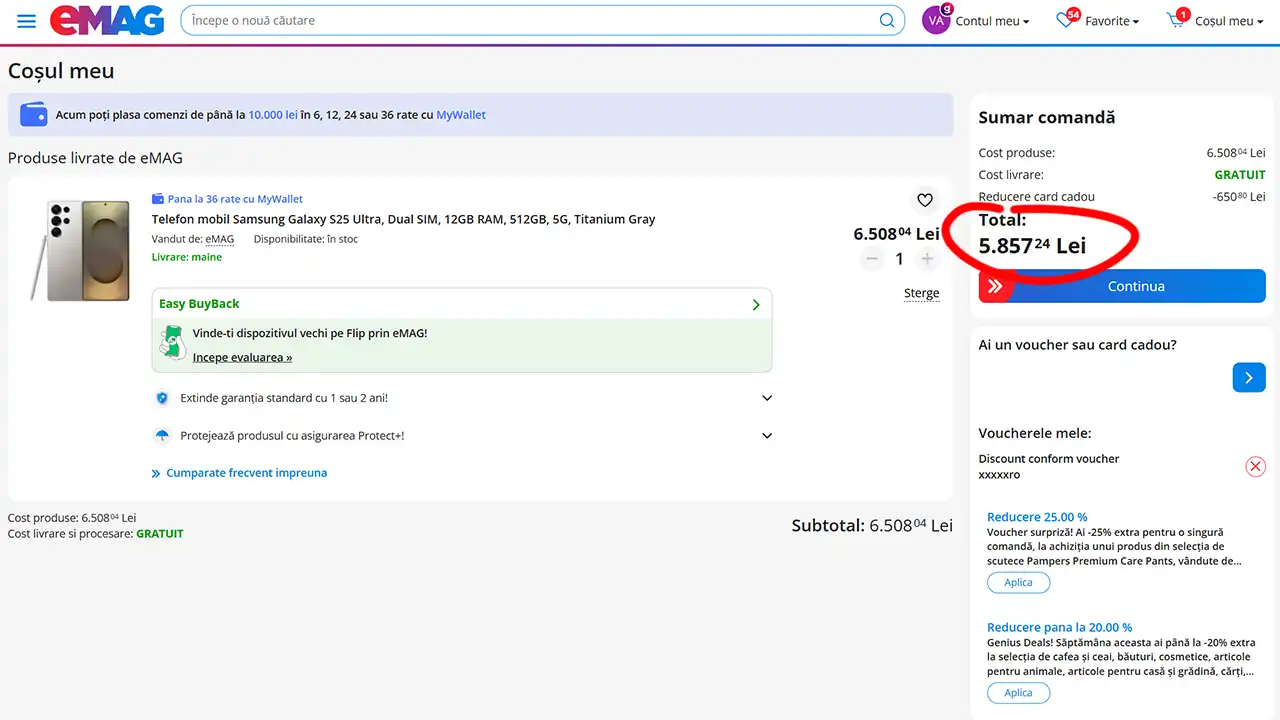Click Incepe evaluarea link
This screenshot has height=720, width=1280.
point(242,357)
